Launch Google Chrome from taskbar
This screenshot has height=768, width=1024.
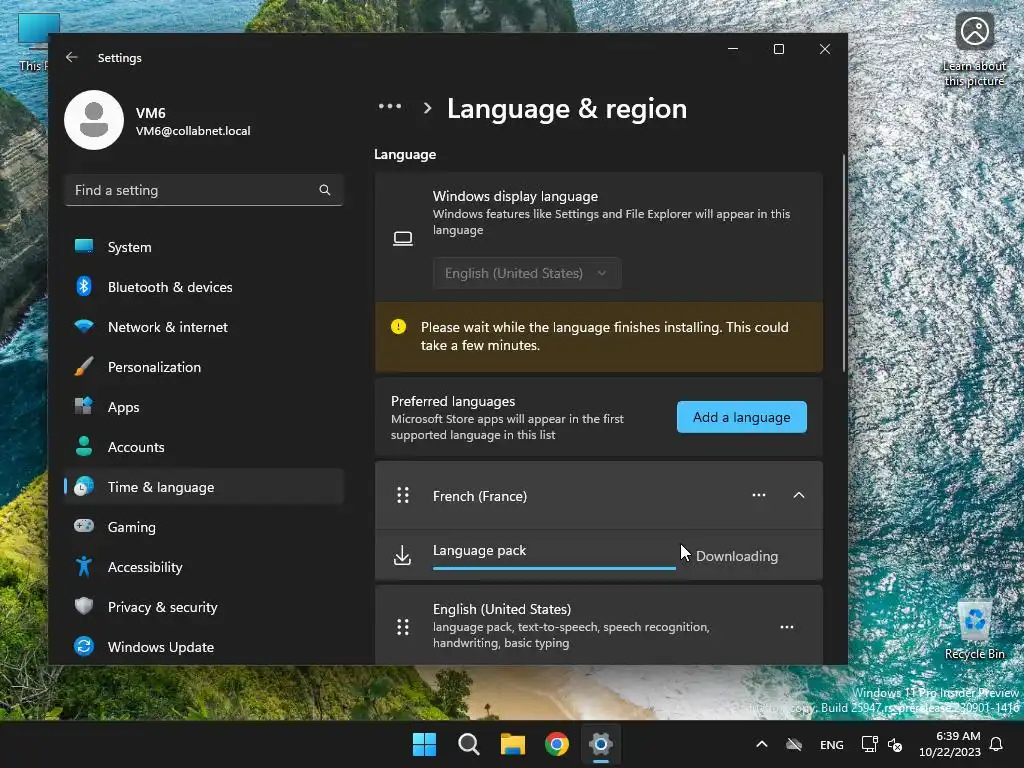coord(556,744)
